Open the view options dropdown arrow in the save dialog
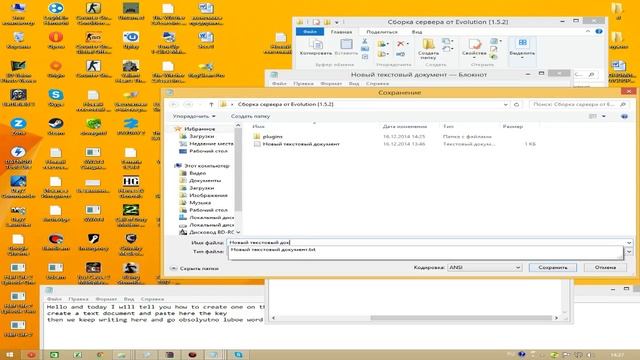 [604, 117]
